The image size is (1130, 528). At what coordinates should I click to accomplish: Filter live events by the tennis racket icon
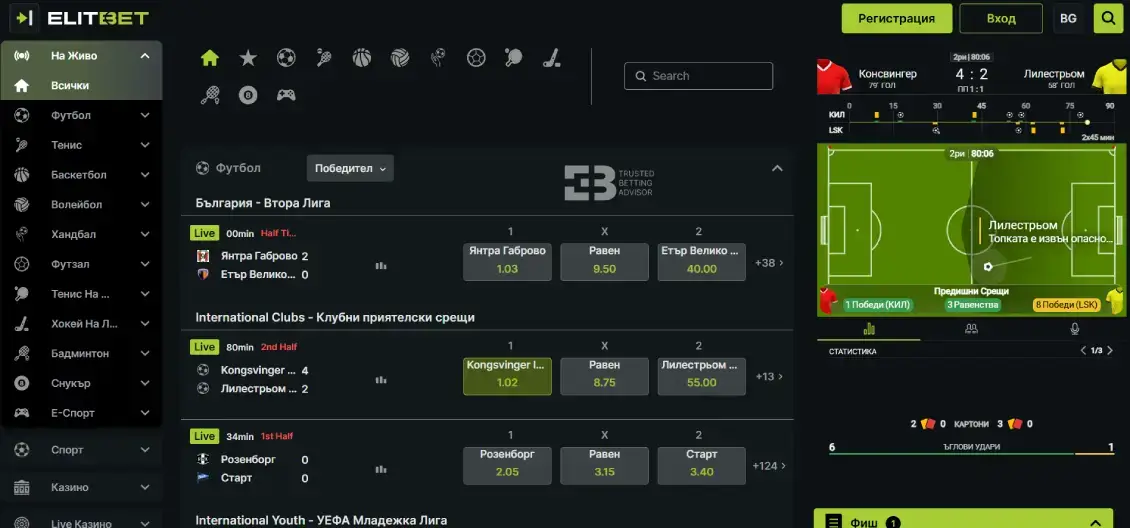pos(324,58)
